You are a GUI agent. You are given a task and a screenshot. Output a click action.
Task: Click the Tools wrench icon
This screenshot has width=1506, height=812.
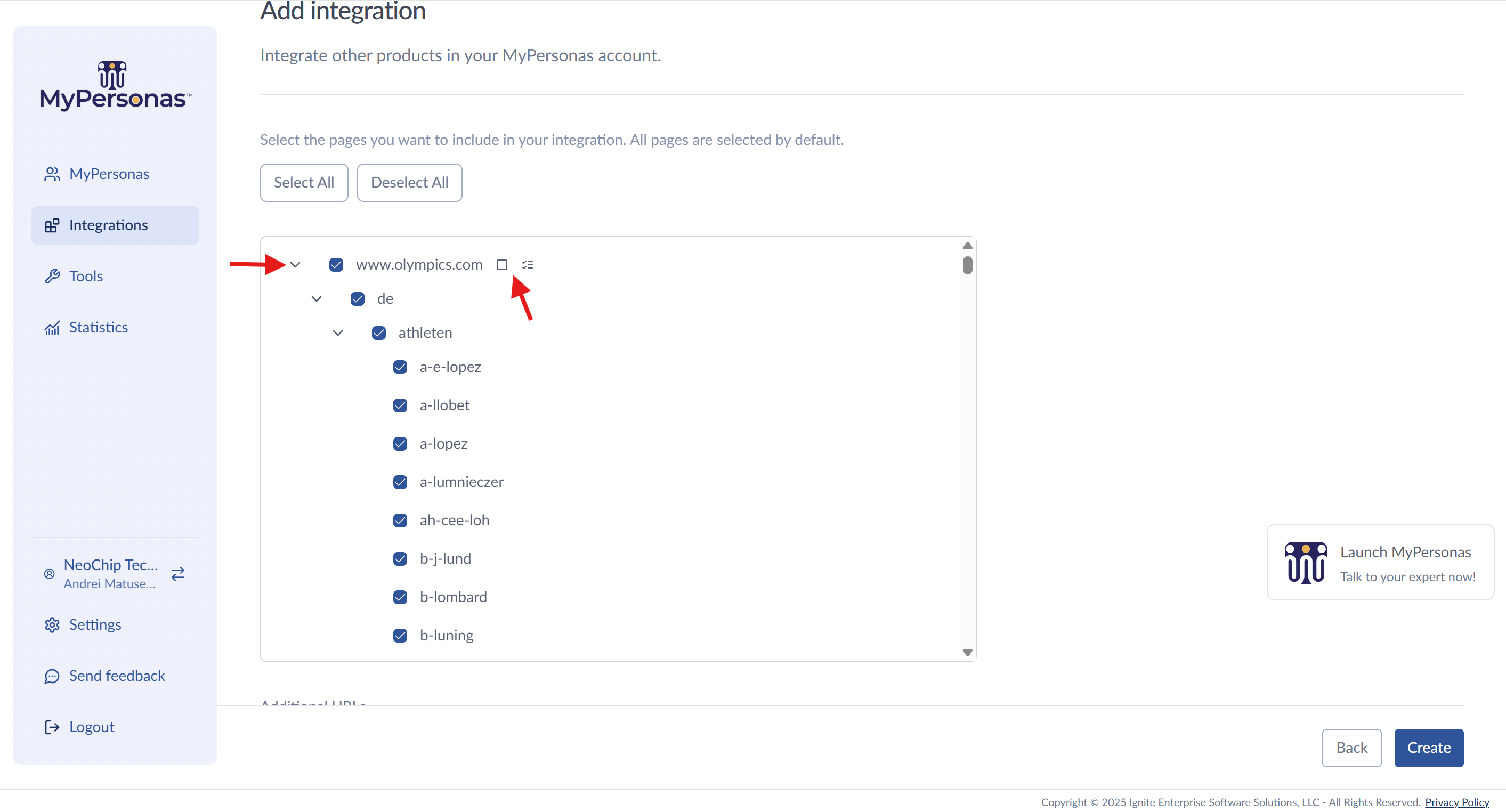pyautogui.click(x=52, y=276)
